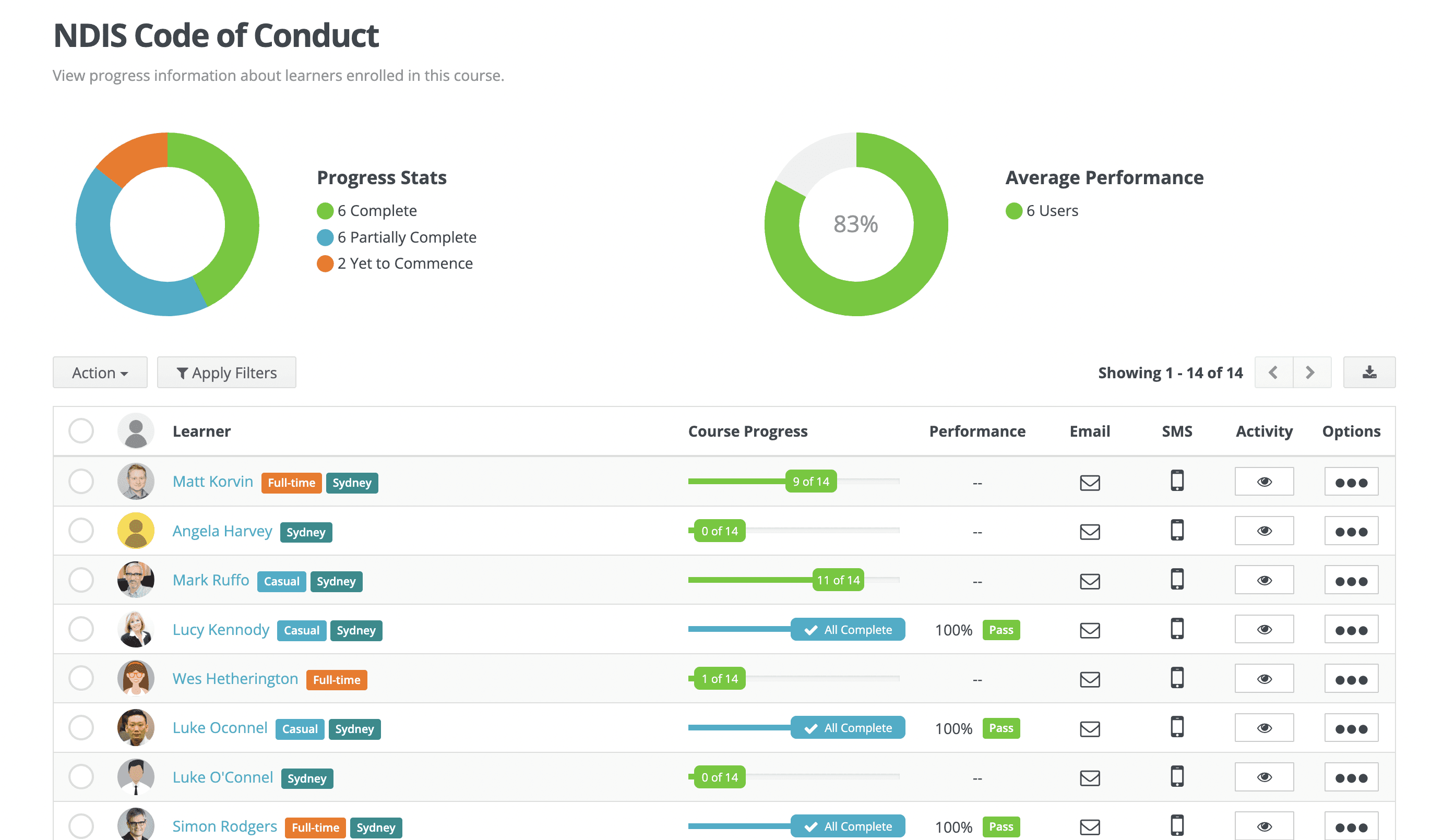Open Angela Harvey's learner profile link
The width and height of the screenshot is (1431, 840).
(x=222, y=531)
